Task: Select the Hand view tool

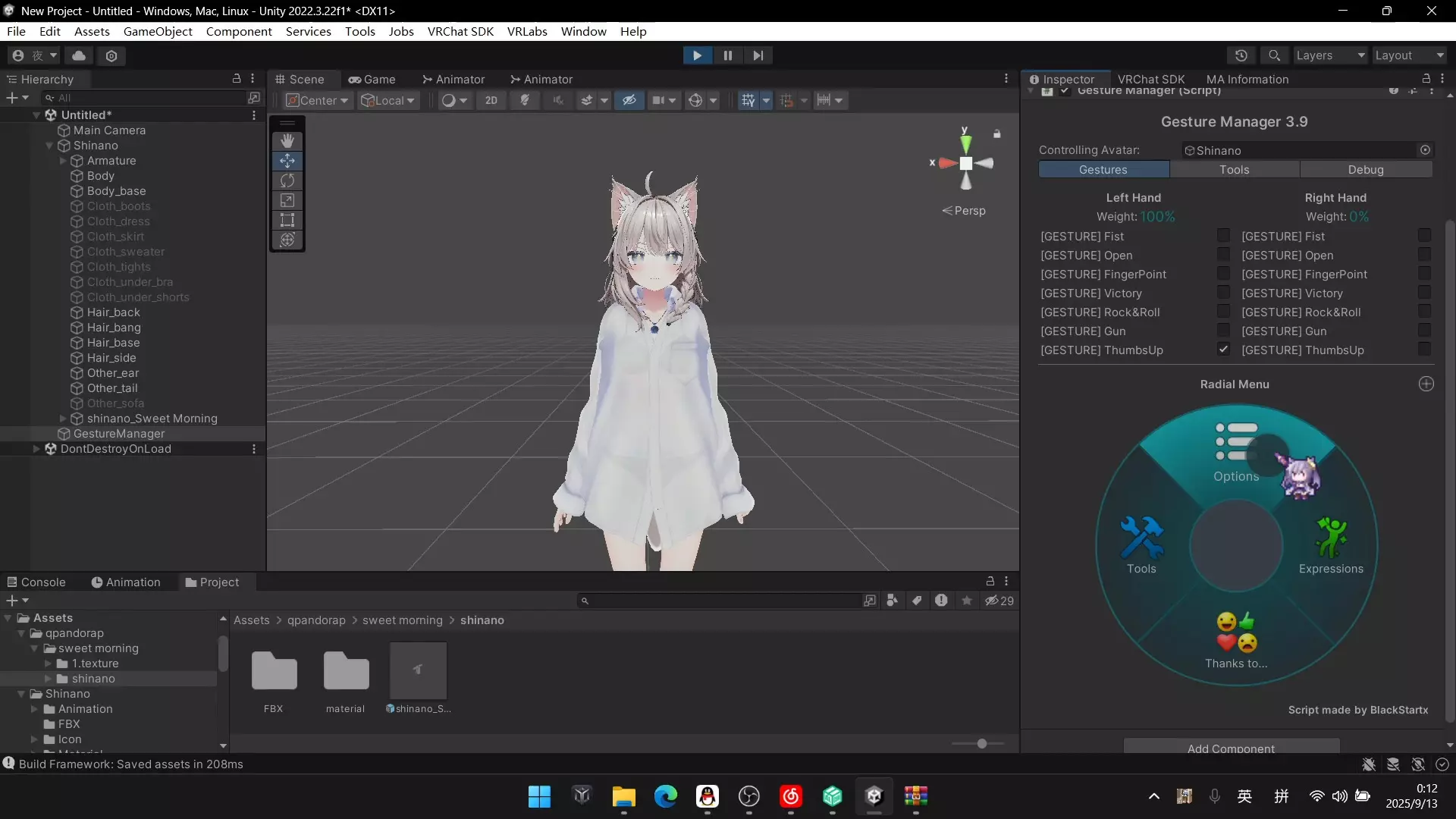Action: [x=287, y=141]
